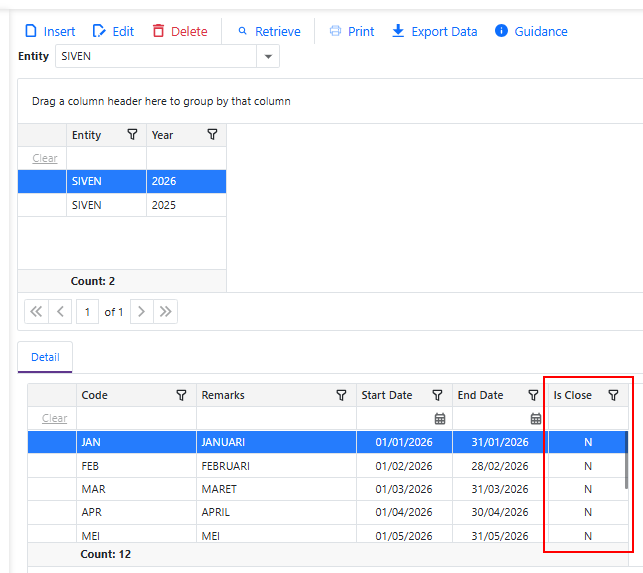This screenshot has height=573, width=643.
Task: Click the Insert toolbar button
Action: (50, 31)
